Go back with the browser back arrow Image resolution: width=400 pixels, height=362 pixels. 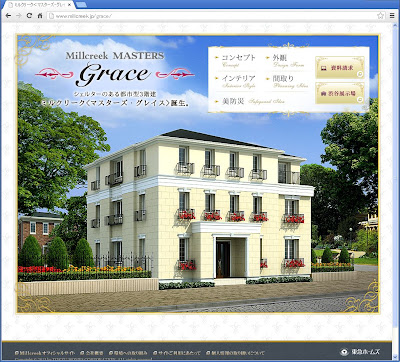(x=8, y=16)
